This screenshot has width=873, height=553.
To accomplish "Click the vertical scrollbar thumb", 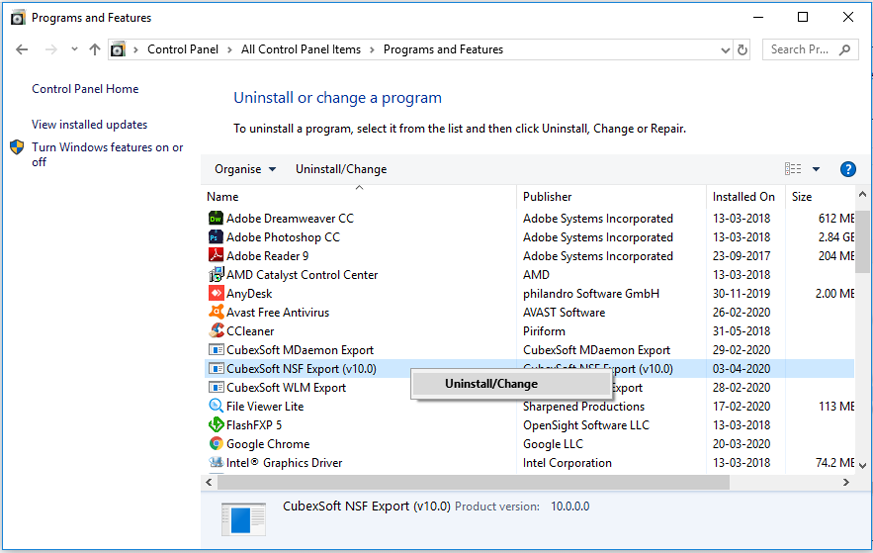I will (x=862, y=242).
